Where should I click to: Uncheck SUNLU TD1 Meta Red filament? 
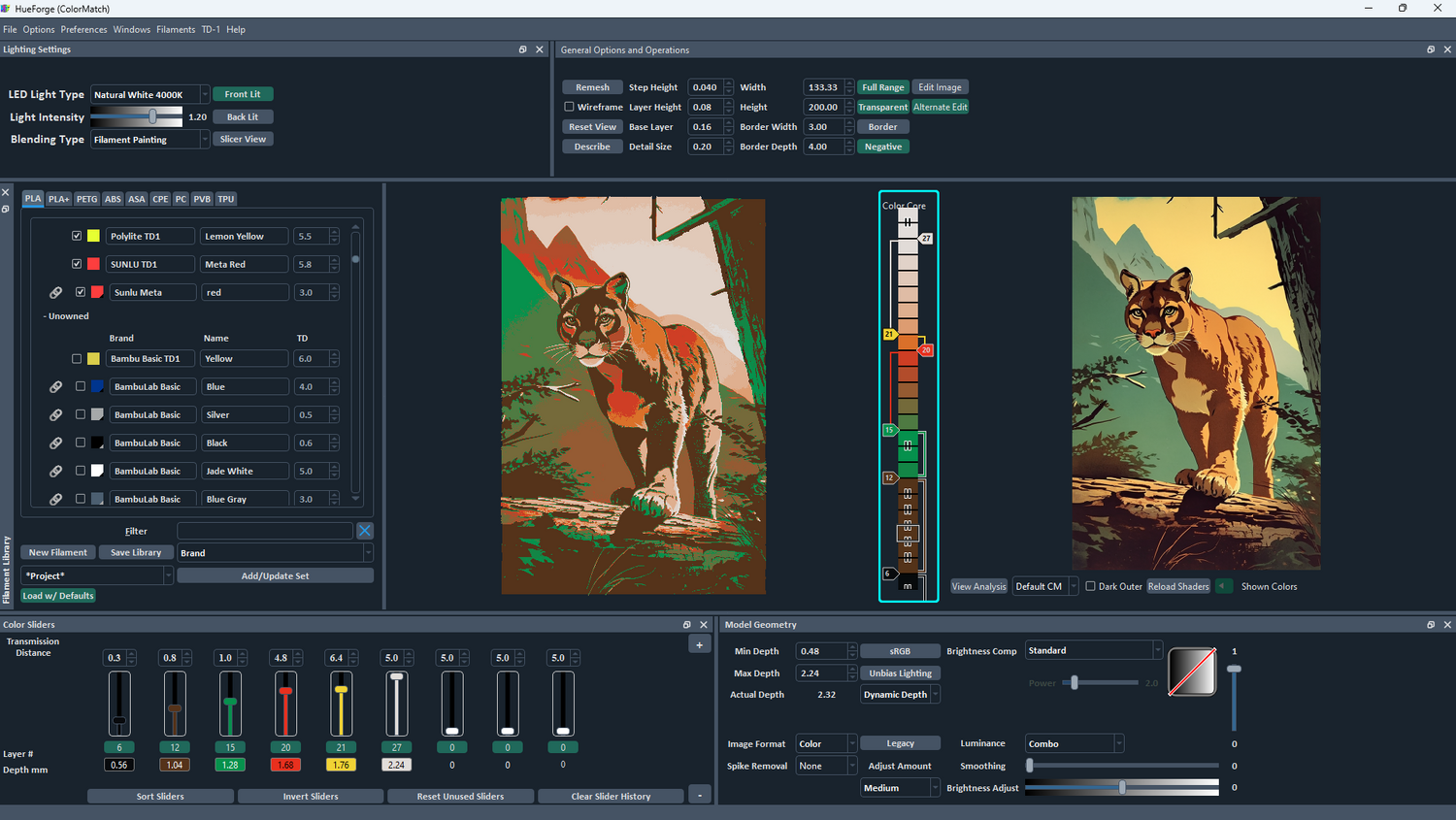pos(77,264)
